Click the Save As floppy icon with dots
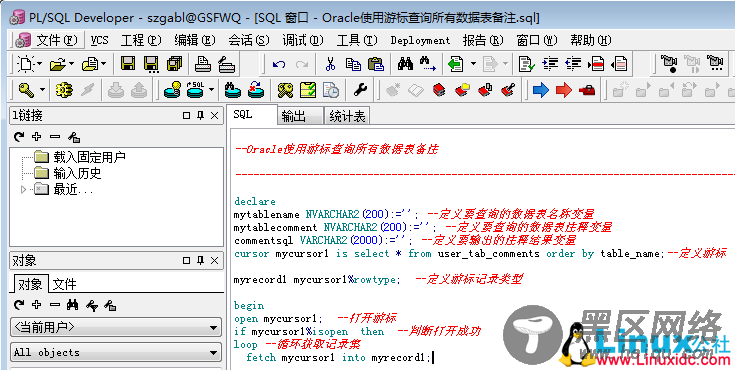The width and height of the screenshot is (735, 370). (x=151, y=64)
